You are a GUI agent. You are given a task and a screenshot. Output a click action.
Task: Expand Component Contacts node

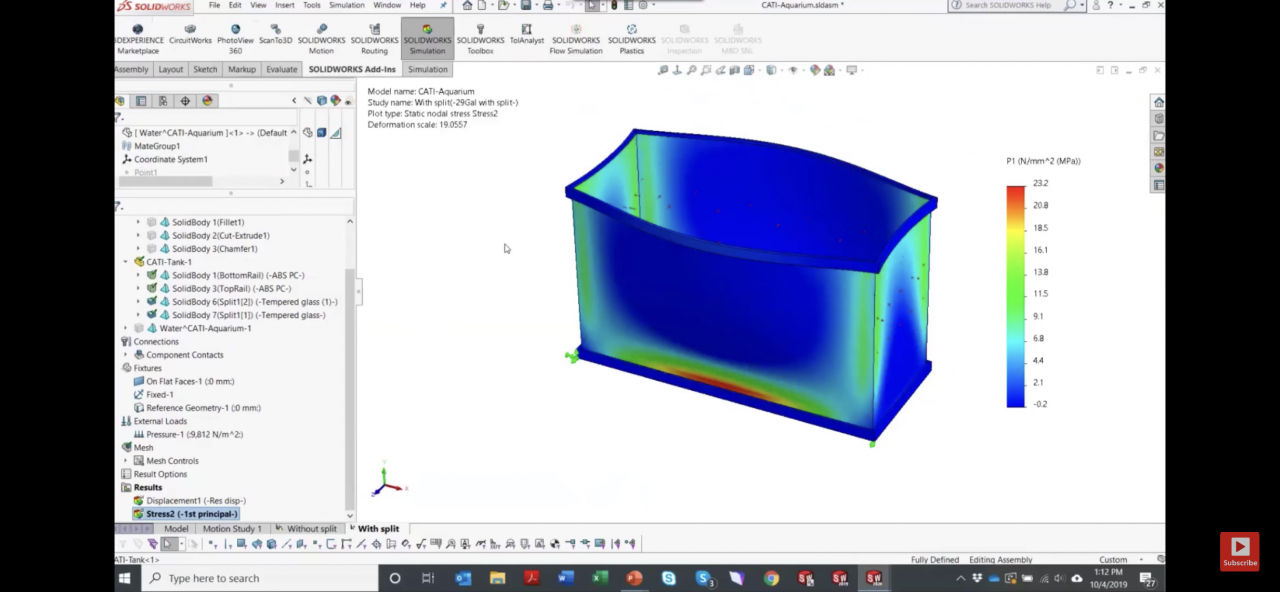tap(126, 354)
